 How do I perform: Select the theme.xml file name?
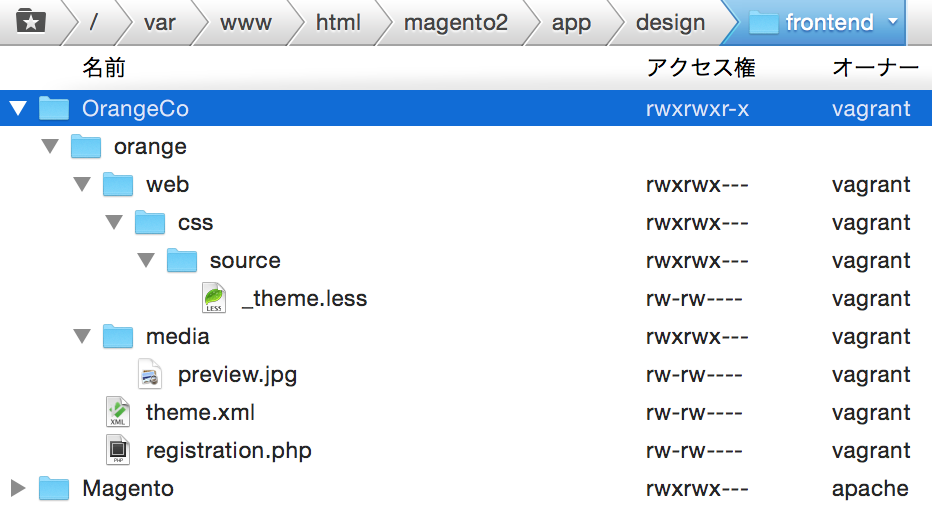point(200,412)
